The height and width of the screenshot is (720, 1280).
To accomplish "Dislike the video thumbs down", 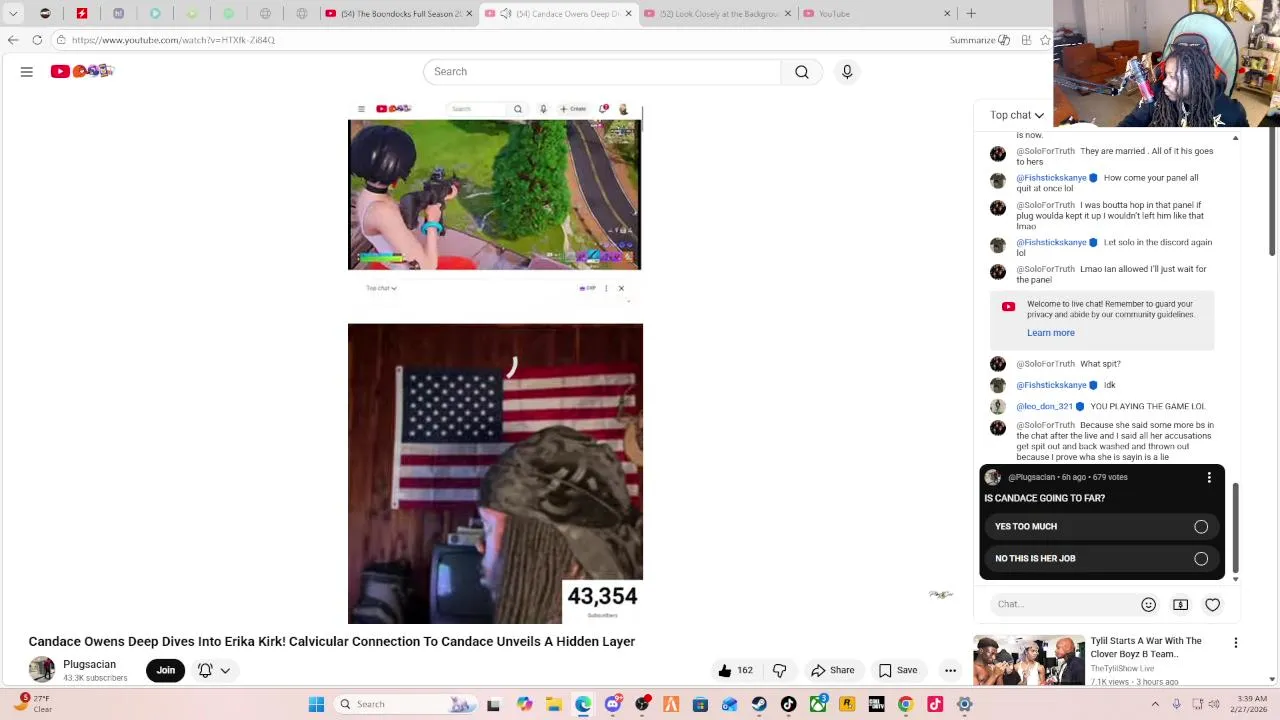I will click(x=780, y=670).
